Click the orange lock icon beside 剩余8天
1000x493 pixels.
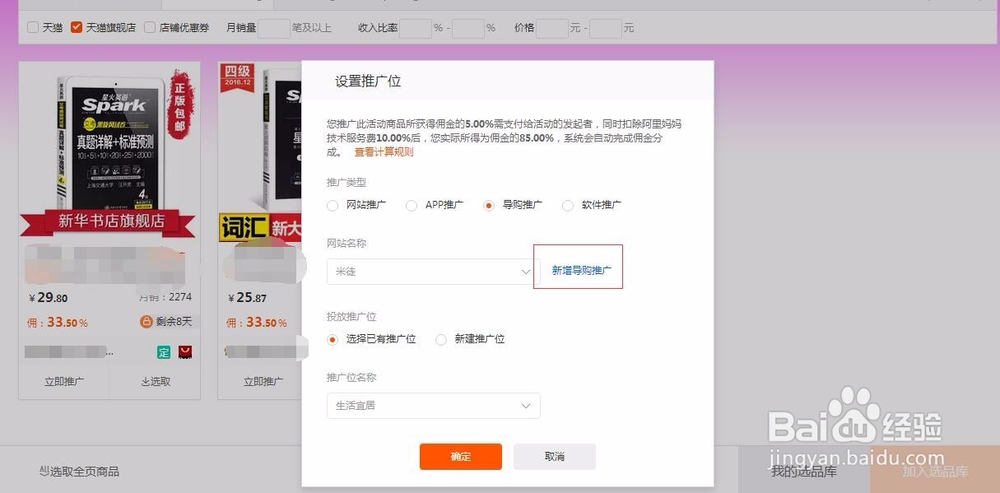tap(146, 321)
